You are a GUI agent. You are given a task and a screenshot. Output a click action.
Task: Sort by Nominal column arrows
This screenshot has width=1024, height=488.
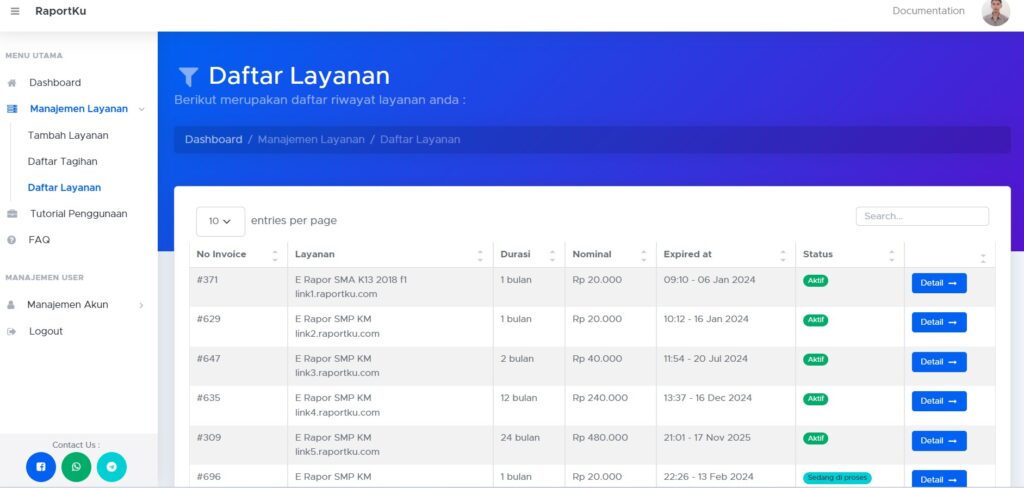[643, 255]
